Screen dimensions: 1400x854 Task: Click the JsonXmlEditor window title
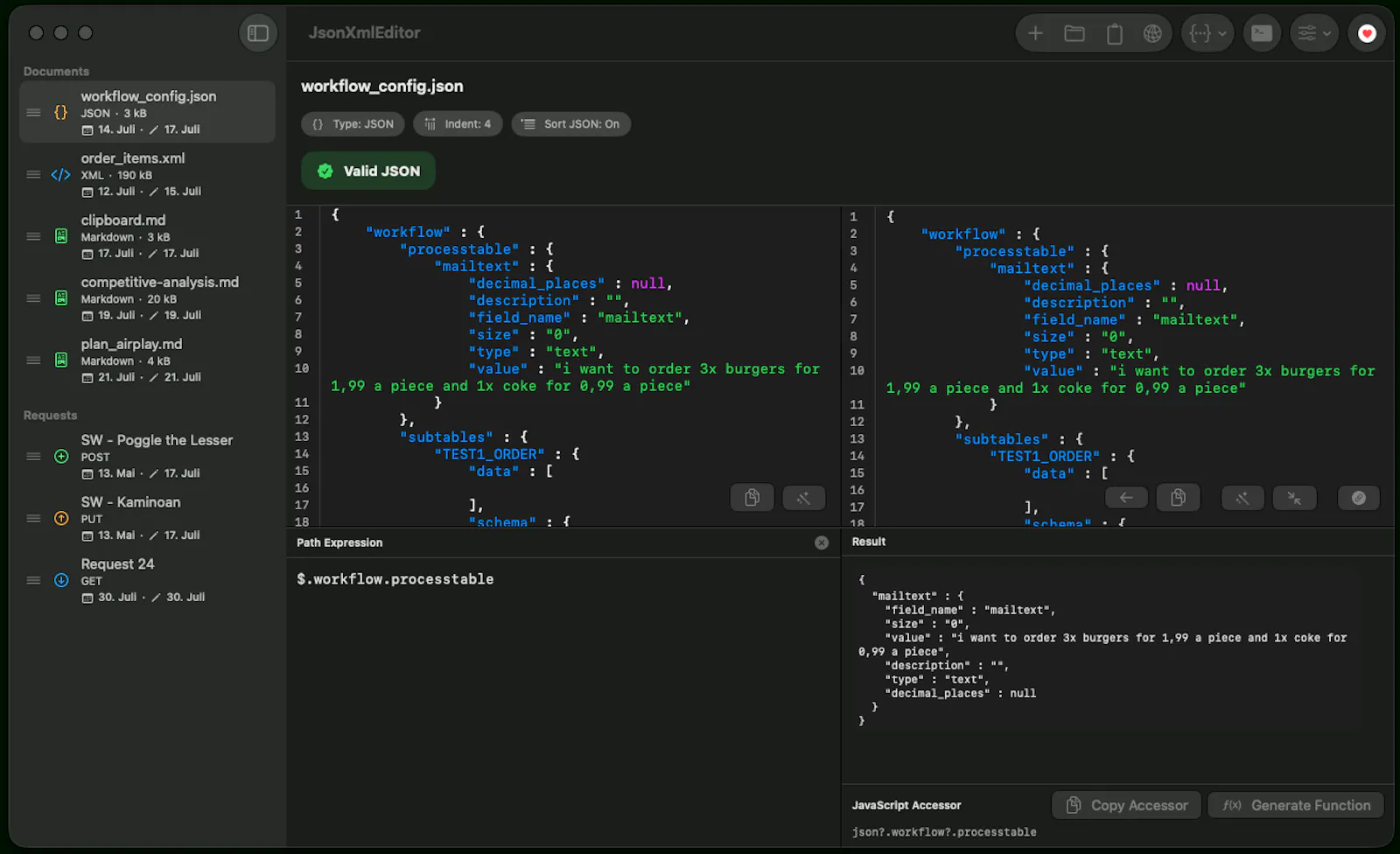point(364,32)
